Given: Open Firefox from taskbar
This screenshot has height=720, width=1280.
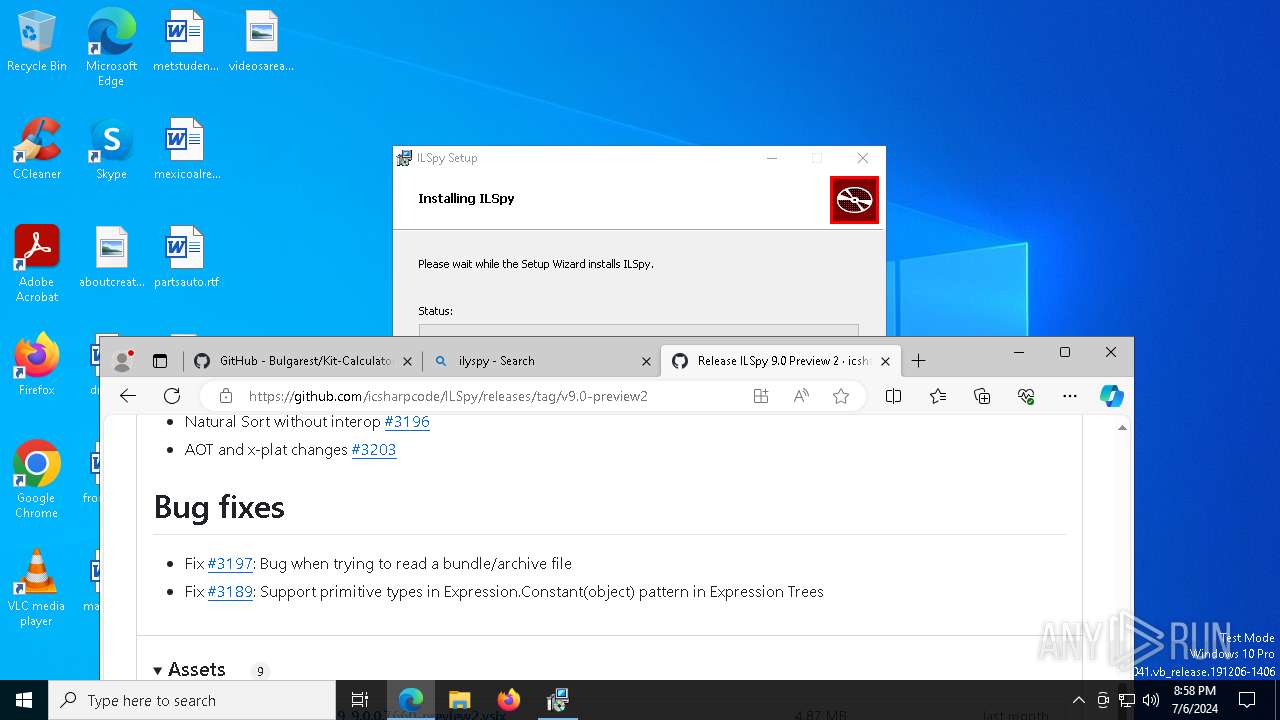Looking at the screenshot, I should tap(509, 700).
